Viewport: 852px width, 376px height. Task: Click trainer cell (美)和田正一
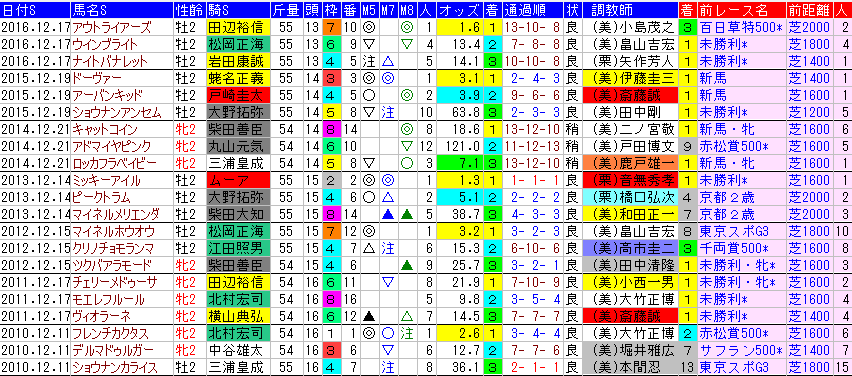631,215
